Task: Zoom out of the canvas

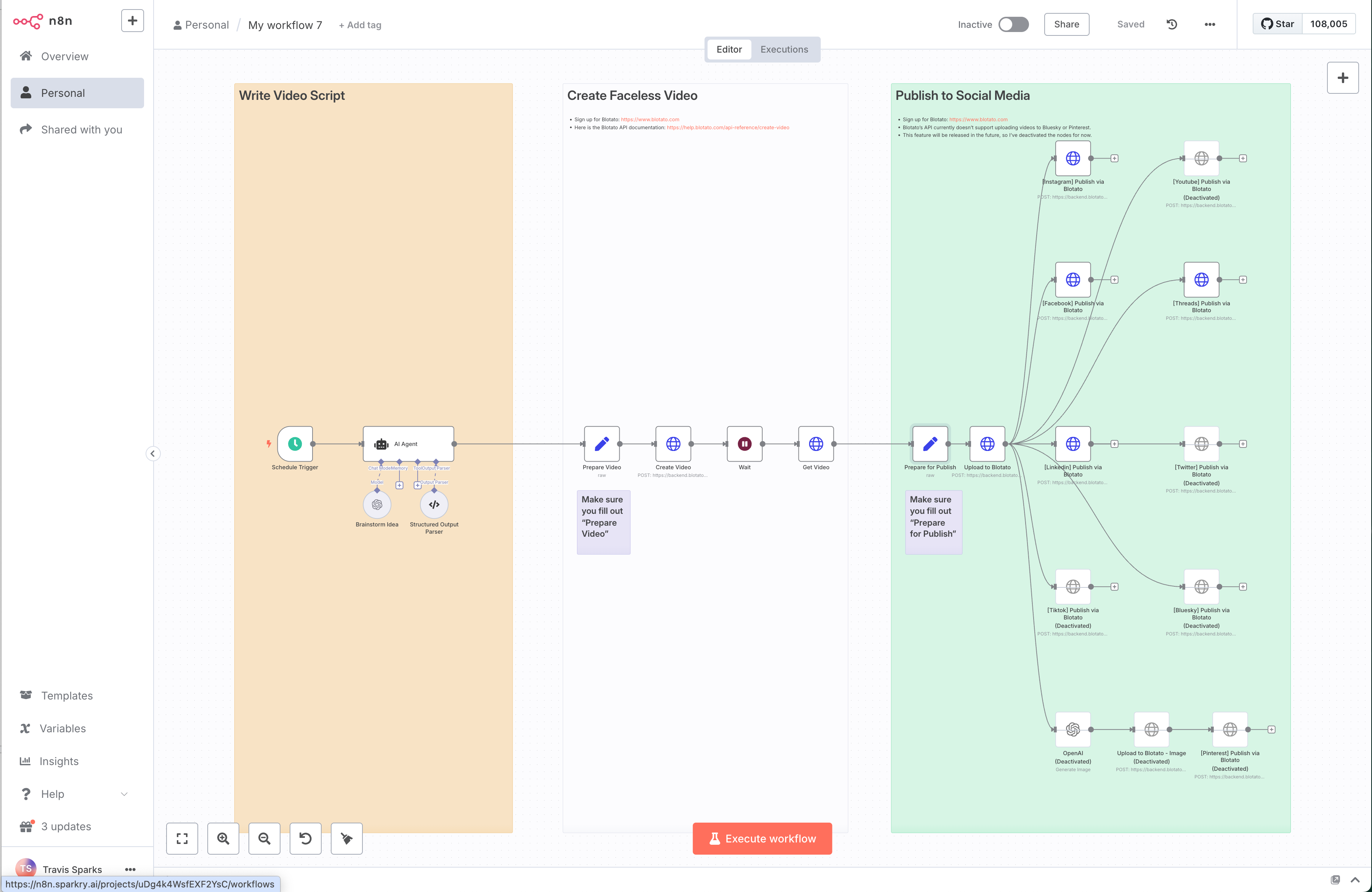Action: pyautogui.click(x=264, y=838)
